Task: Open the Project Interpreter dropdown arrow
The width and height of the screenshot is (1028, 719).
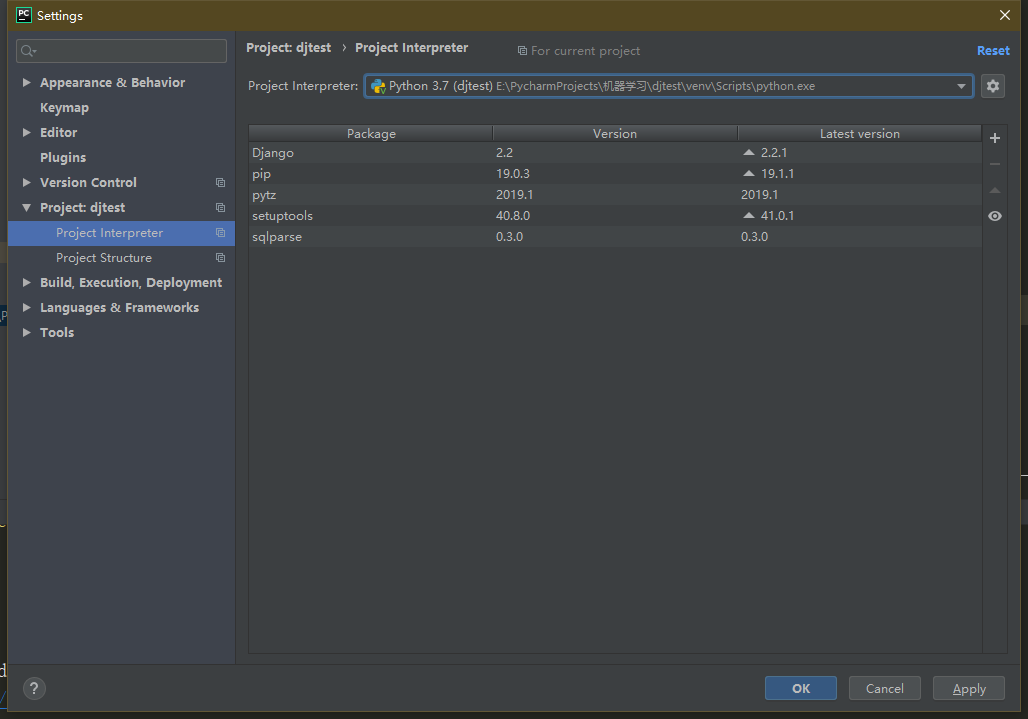Action: coord(961,86)
